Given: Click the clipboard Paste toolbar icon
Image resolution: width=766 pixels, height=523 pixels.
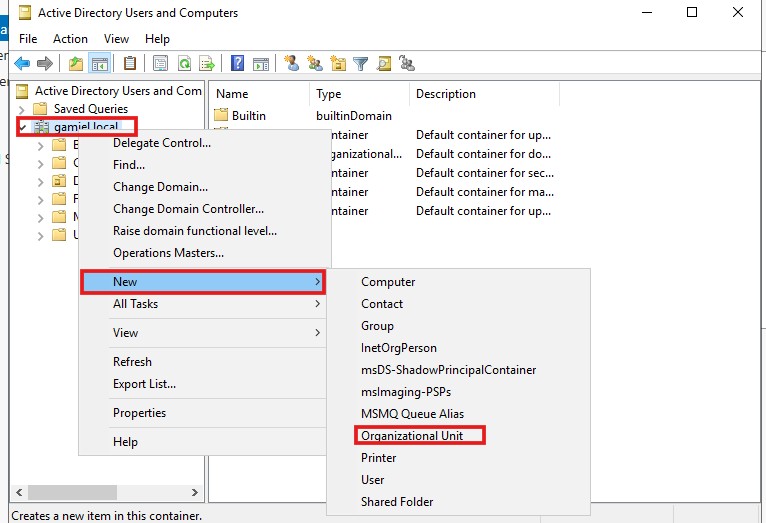Looking at the screenshot, I should click(x=130, y=63).
